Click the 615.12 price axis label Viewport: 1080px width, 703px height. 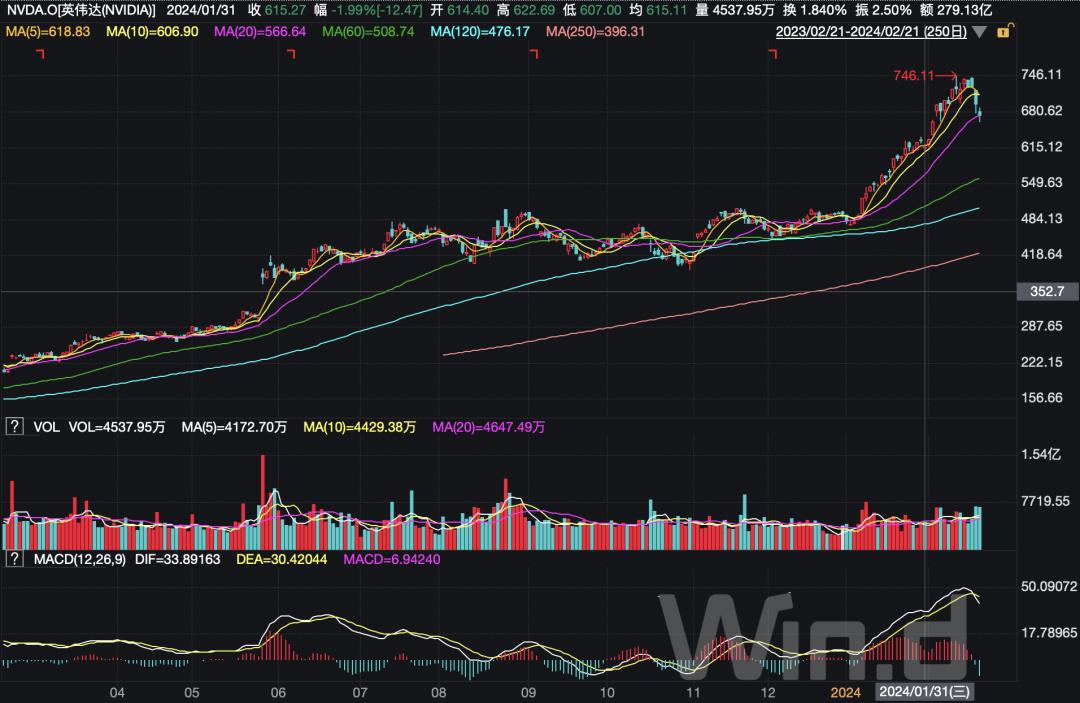click(1041, 147)
